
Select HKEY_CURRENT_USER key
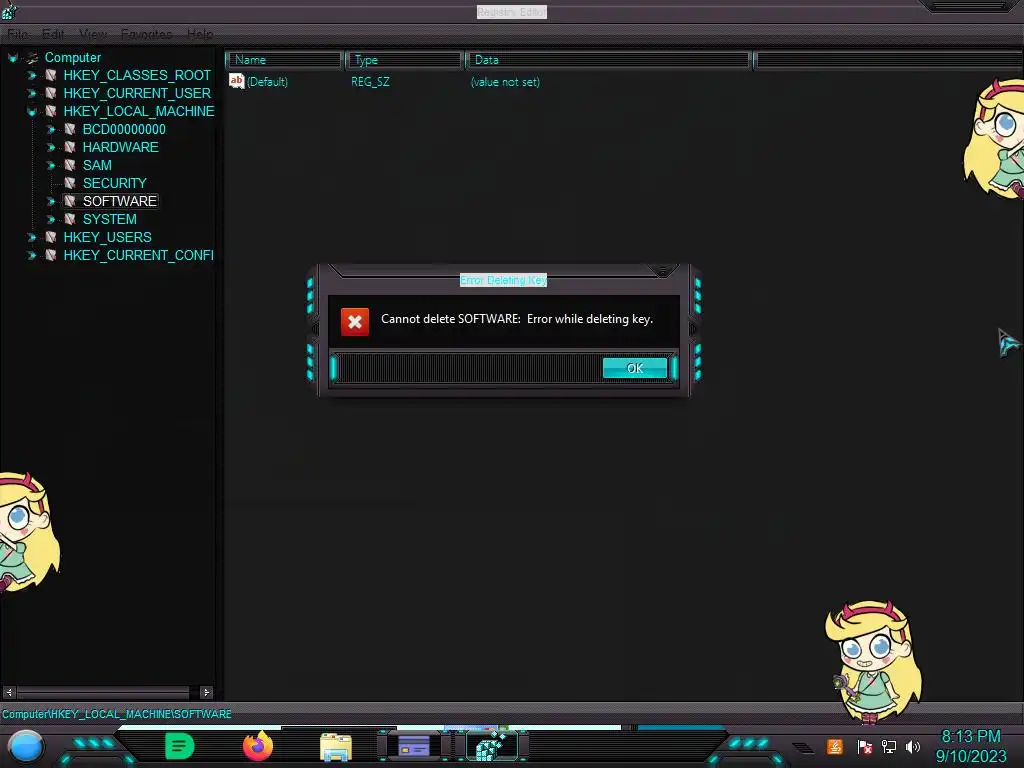(137, 93)
